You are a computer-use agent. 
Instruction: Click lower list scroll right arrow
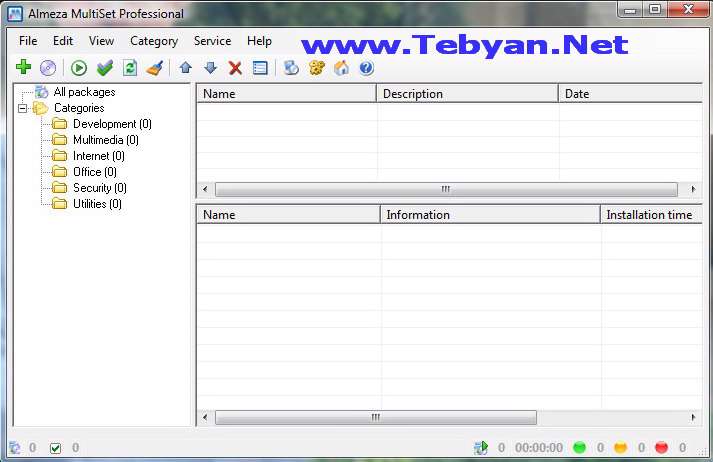pyautogui.click(x=693, y=417)
